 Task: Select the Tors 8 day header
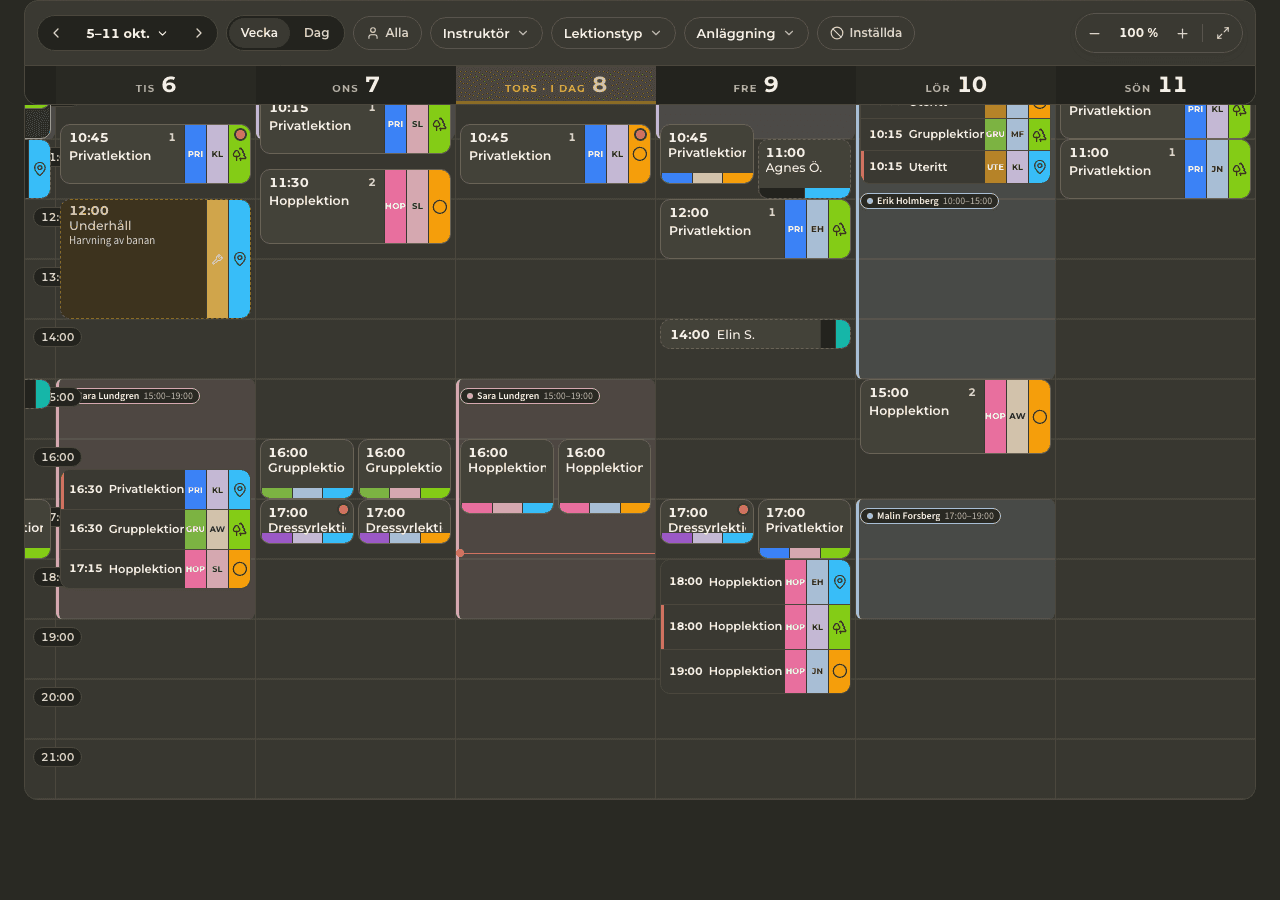point(556,85)
